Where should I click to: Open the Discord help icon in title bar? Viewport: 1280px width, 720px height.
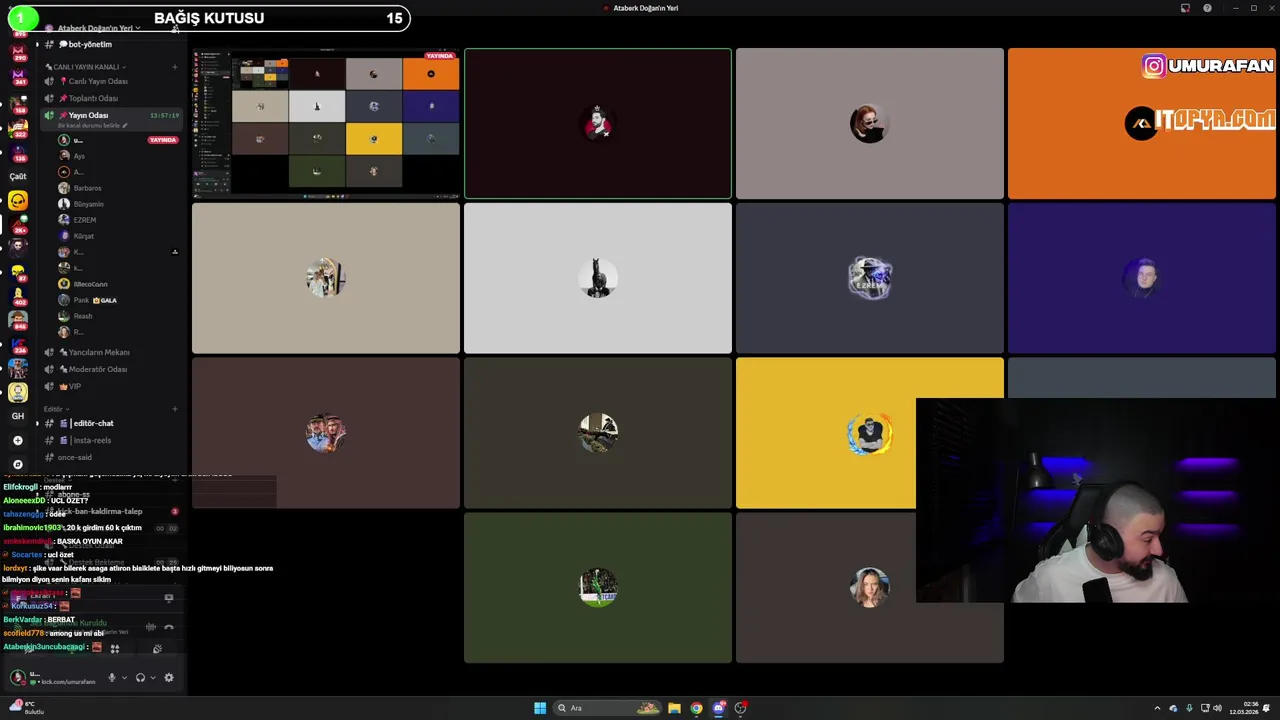pyautogui.click(x=1207, y=8)
